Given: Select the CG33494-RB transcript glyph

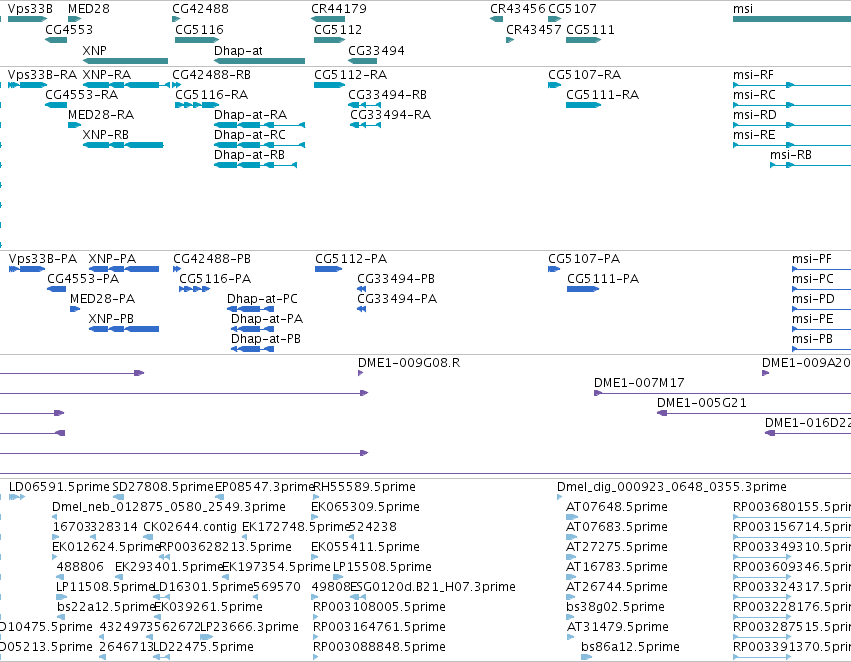Looking at the screenshot, I should tap(364, 105).
